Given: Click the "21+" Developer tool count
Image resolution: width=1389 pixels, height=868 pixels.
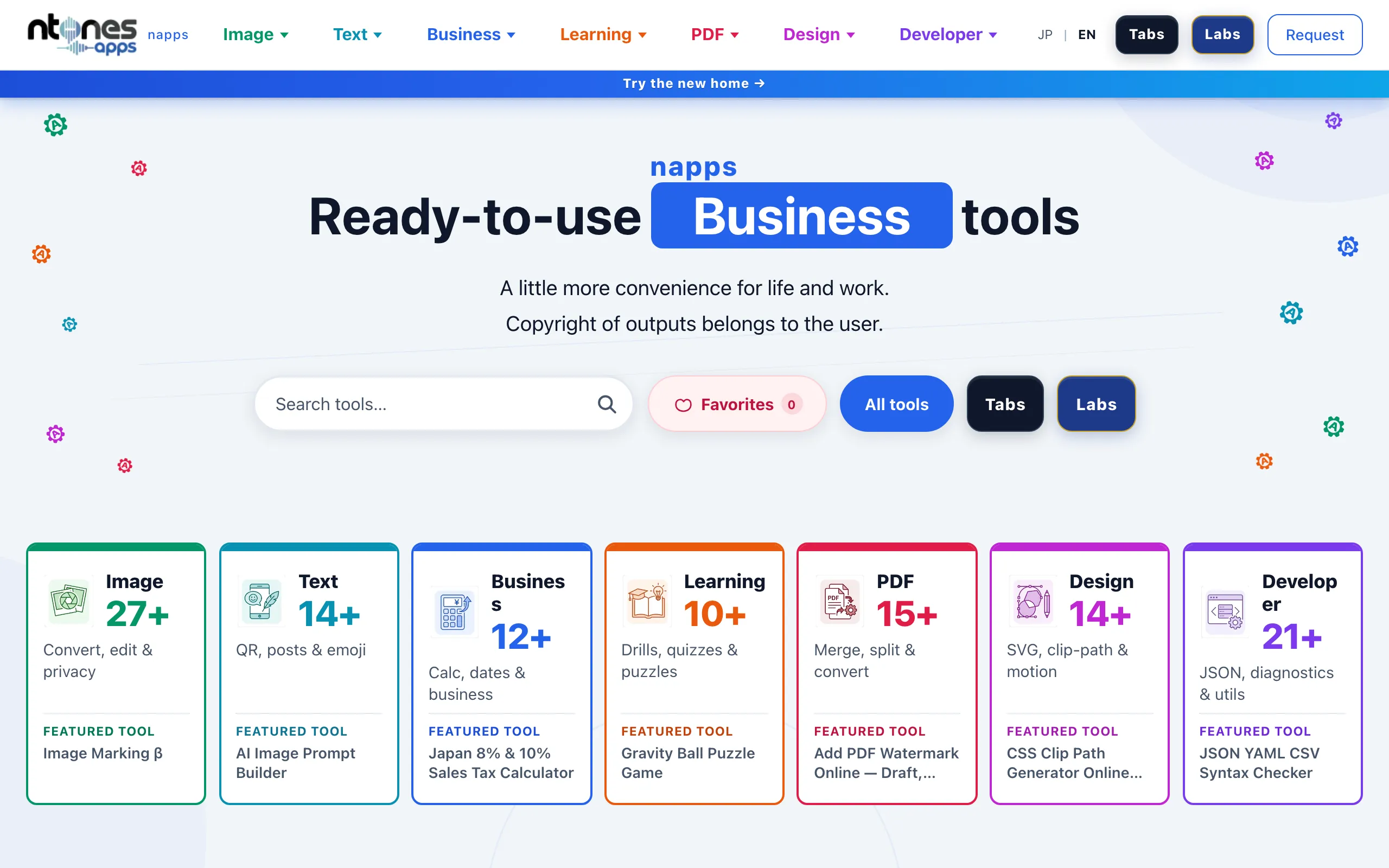Looking at the screenshot, I should coord(1292,637).
